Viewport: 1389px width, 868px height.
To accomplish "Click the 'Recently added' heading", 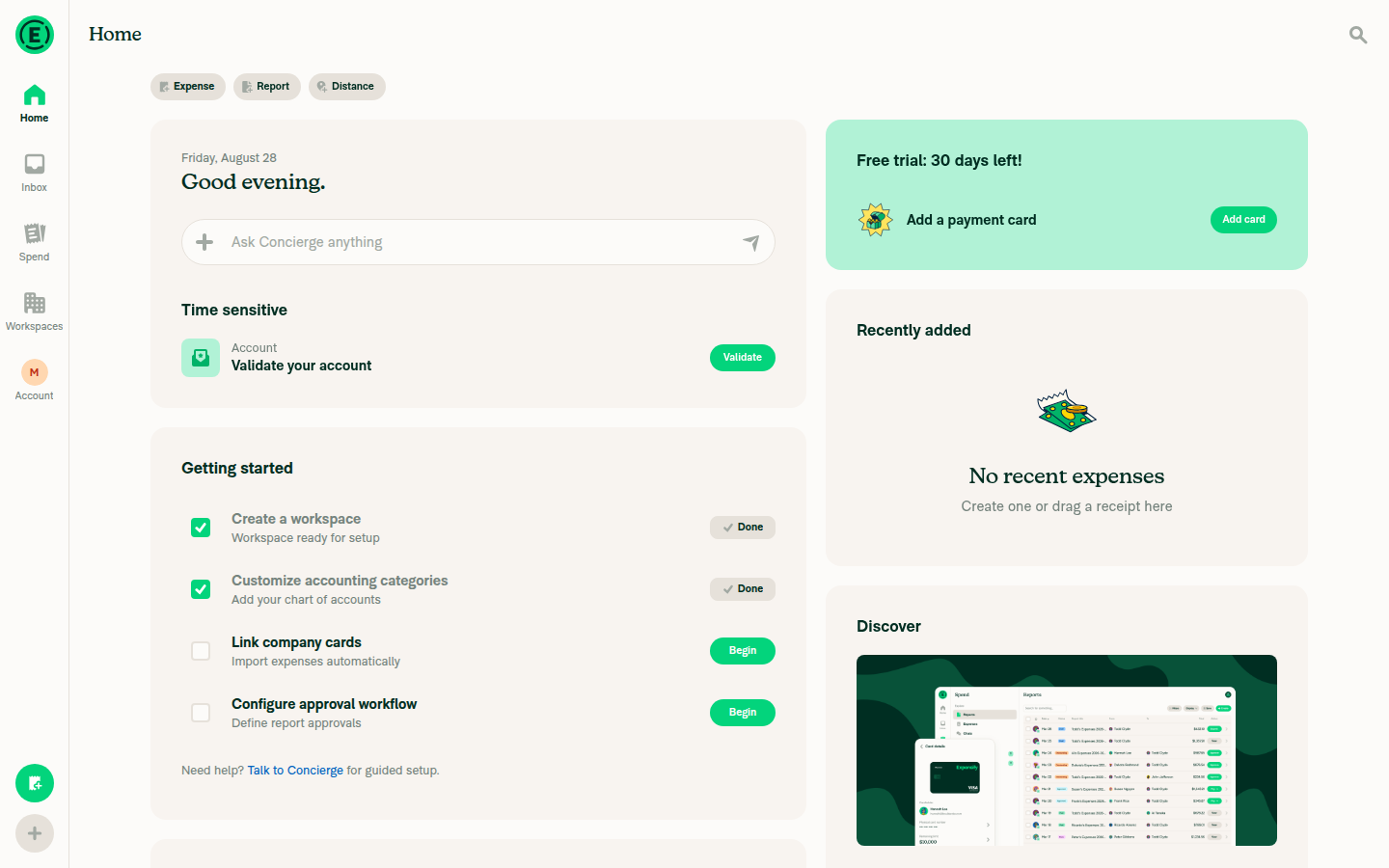I will [913, 330].
